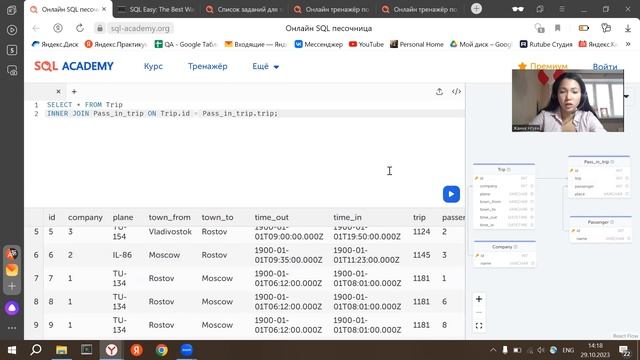Run the SQL query with play button
The height and width of the screenshot is (360, 640).
[451, 194]
